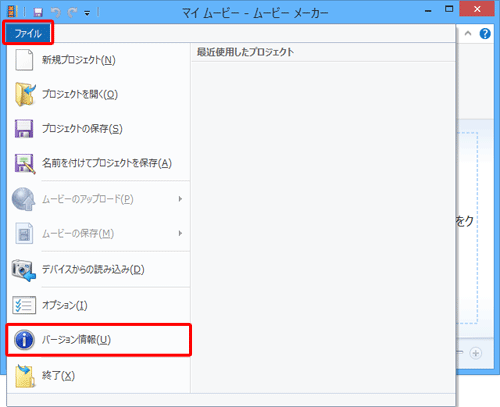The image size is (500, 407).
Task: Click the camera import from device icon
Action: click(x=24, y=270)
